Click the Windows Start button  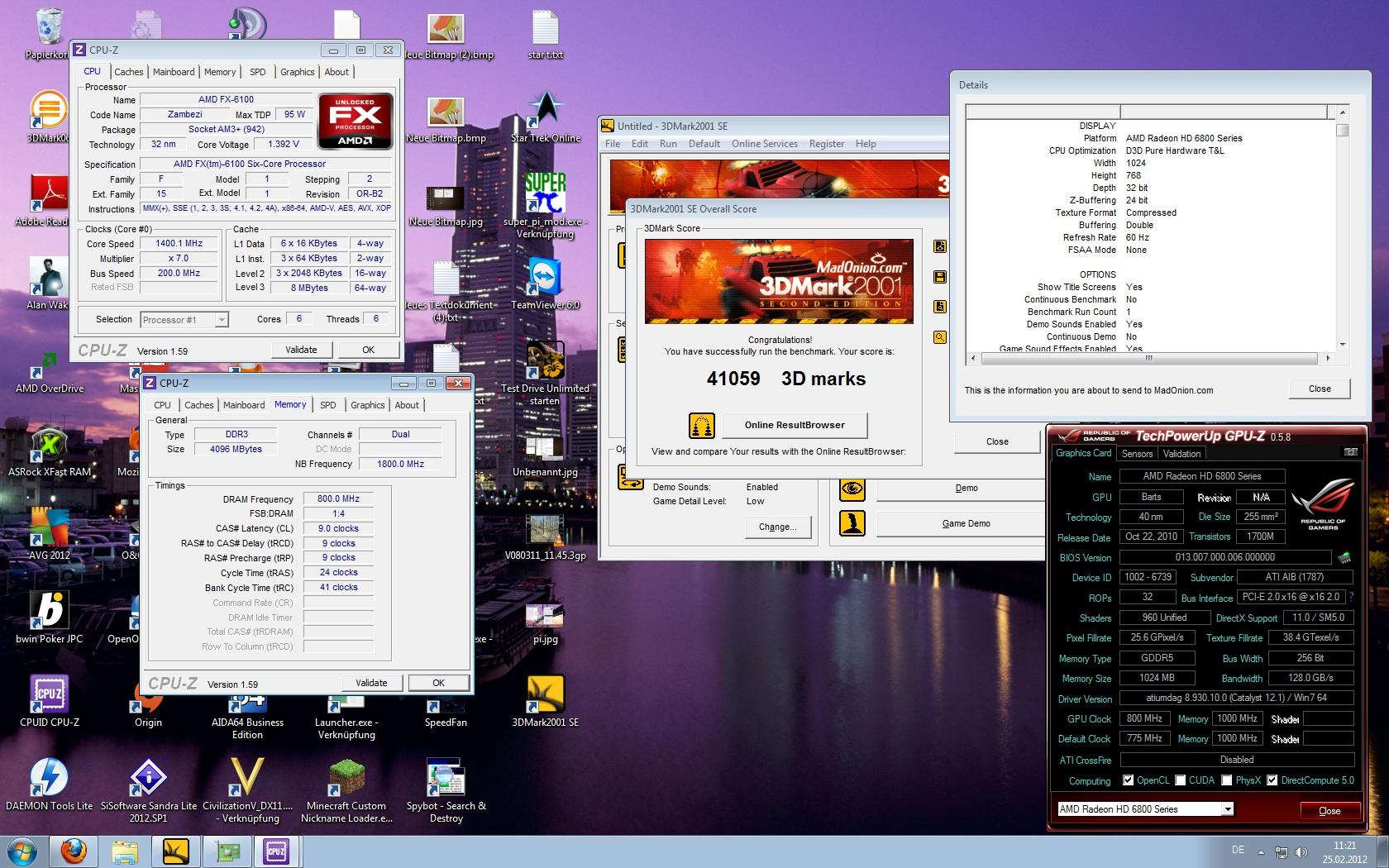pos(21,851)
